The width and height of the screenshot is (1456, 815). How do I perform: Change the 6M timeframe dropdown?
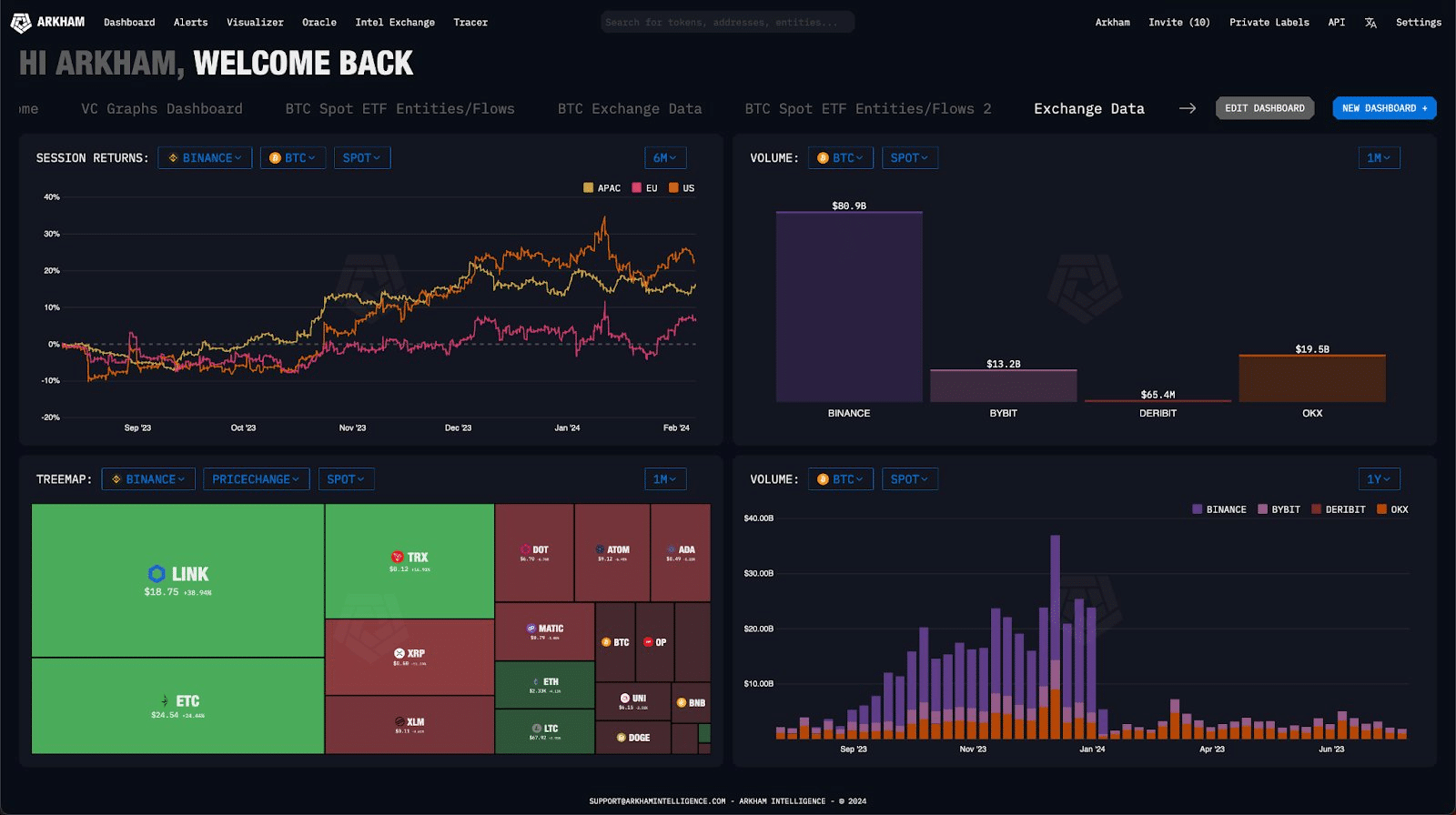click(665, 158)
